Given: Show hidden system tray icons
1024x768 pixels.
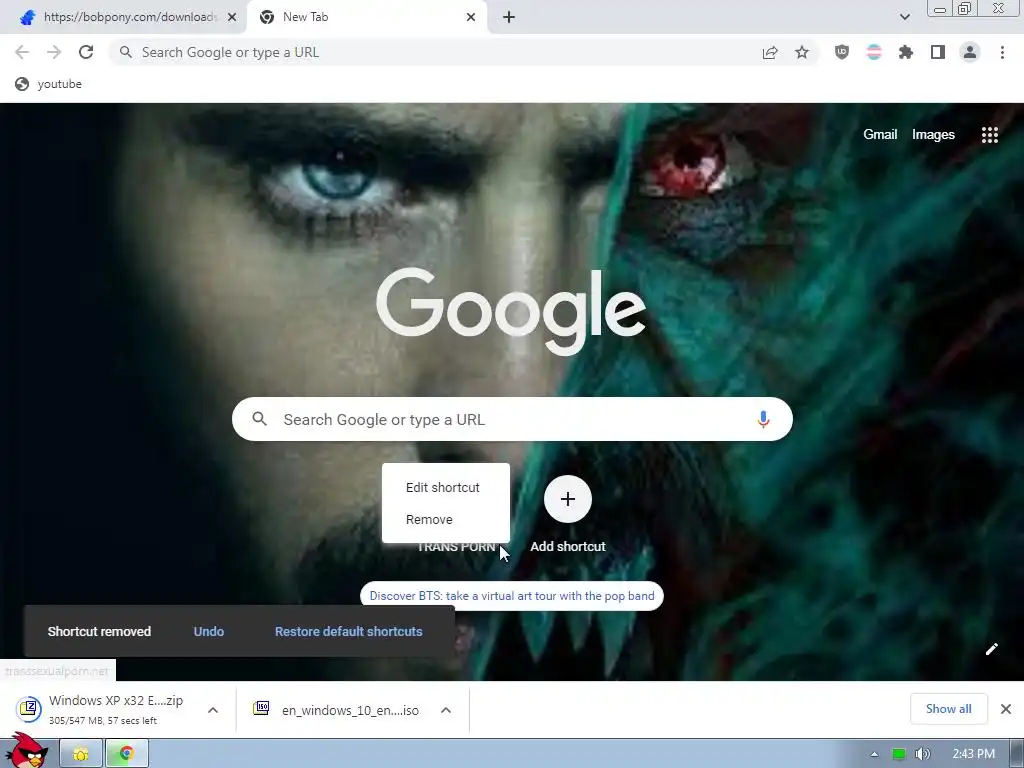Looking at the screenshot, I should (874, 754).
